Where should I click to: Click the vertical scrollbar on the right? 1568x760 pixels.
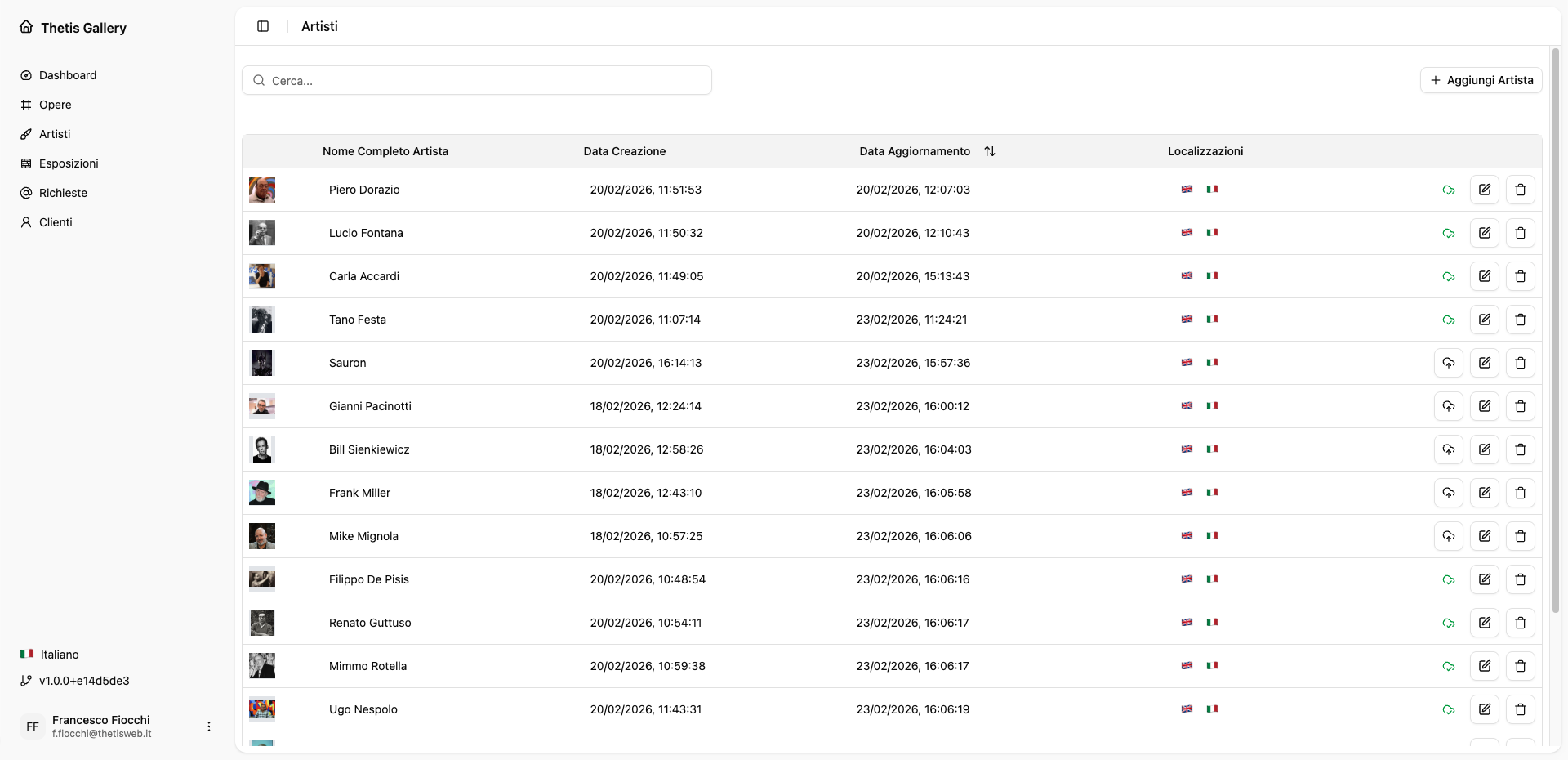click(1555, 327)
